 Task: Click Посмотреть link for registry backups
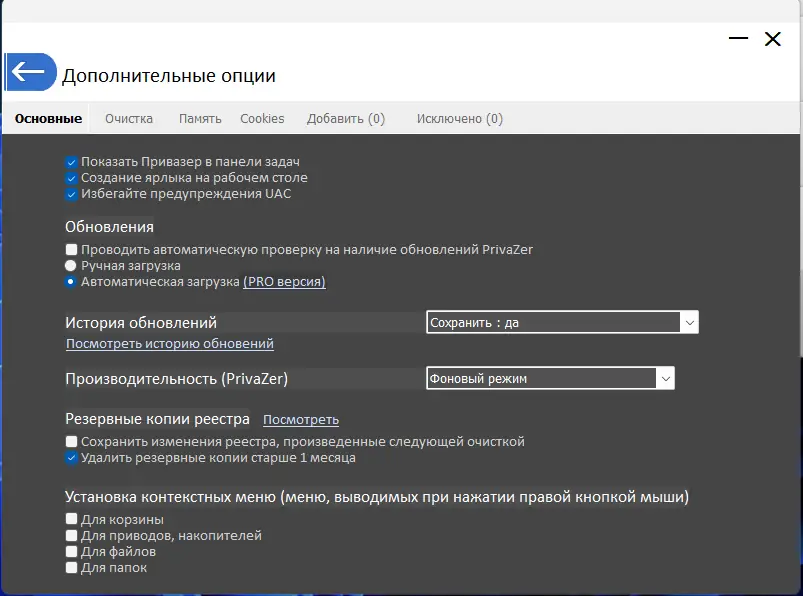coord(301,420)
